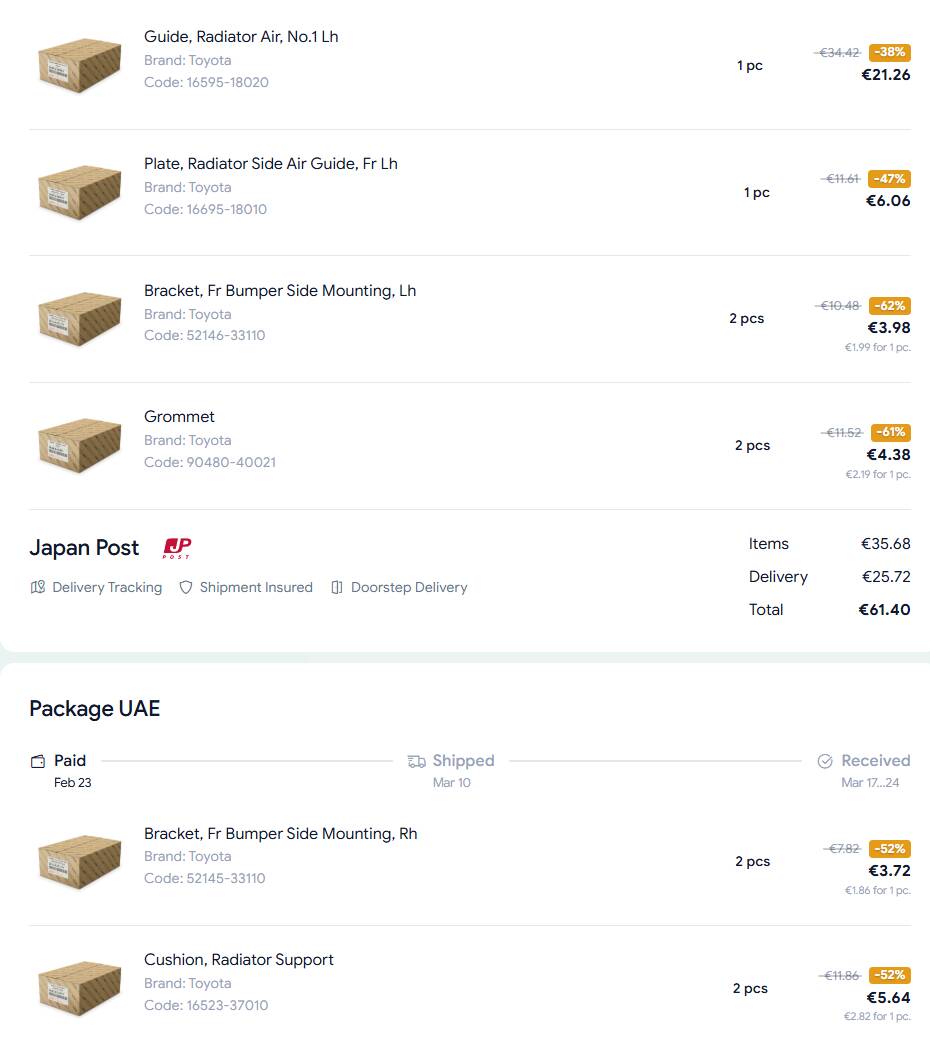This screenshot has width=930, height=1050.
Task: Click the -62% discount badge
Action: pyautogui.click(x=889, y=305)
